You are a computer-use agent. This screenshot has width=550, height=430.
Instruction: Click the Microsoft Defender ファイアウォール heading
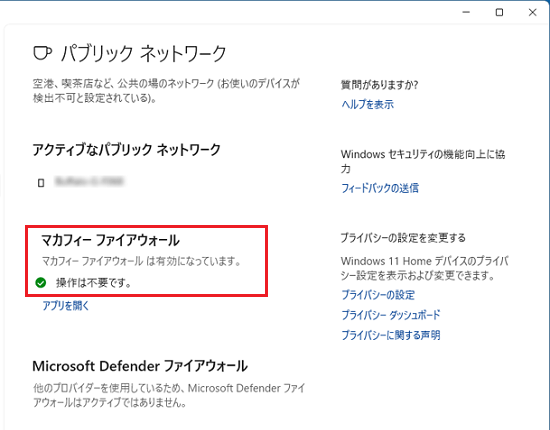pos(140,366)
